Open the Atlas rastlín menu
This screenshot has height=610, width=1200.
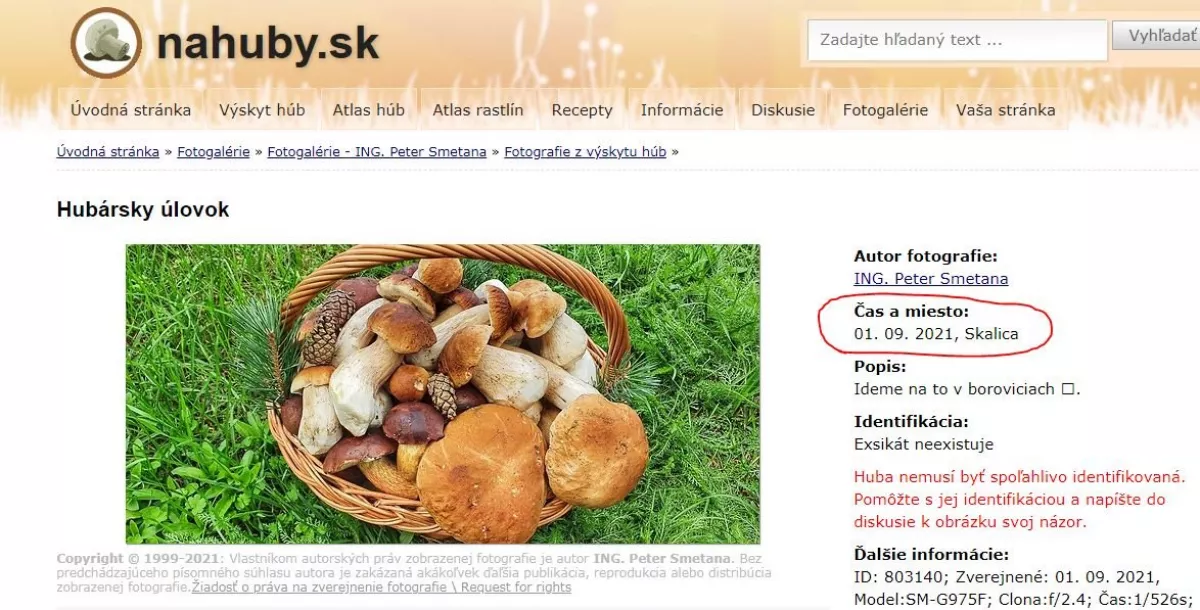[x=478, y=110]
